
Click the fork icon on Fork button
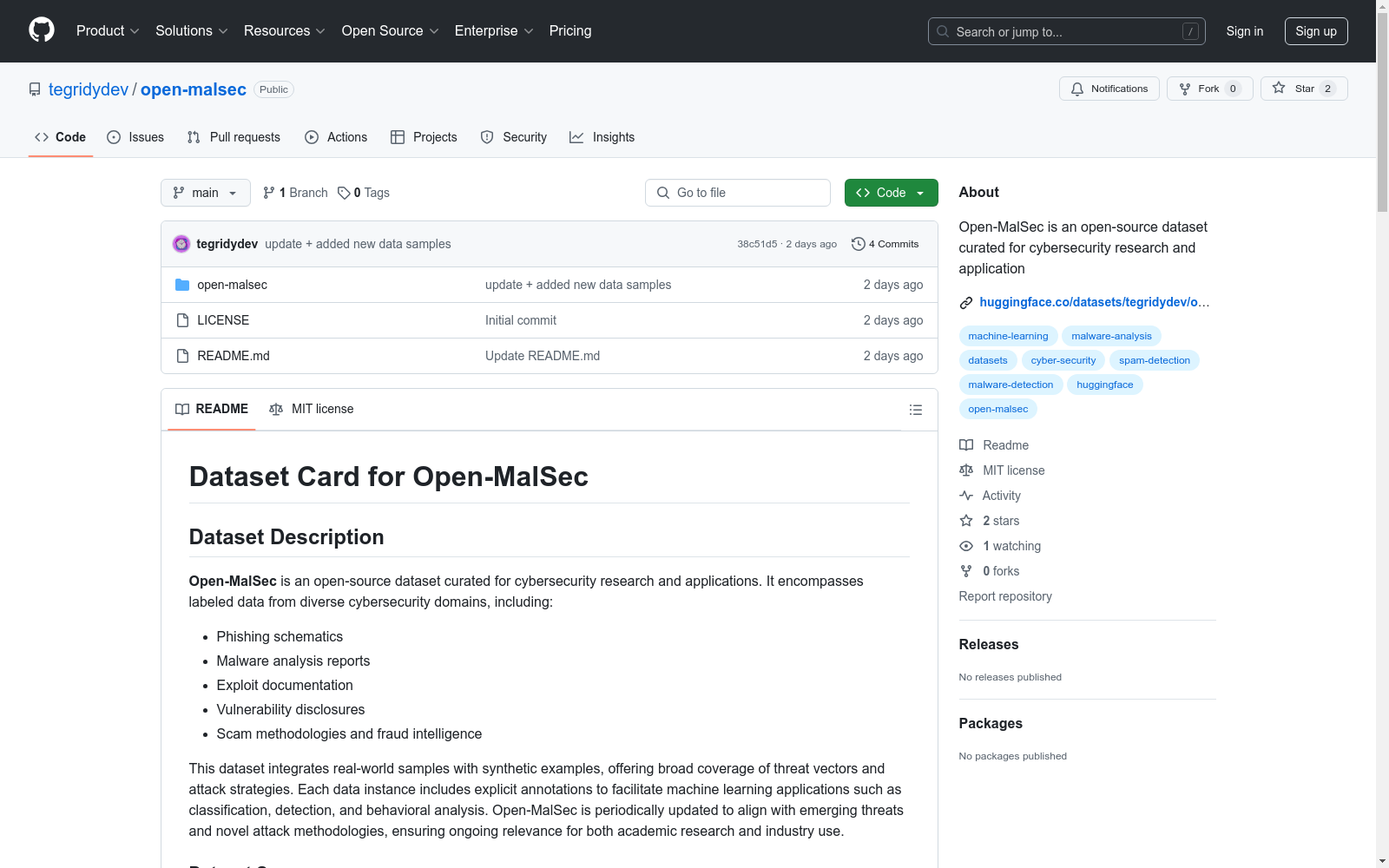click(1185, 89)
